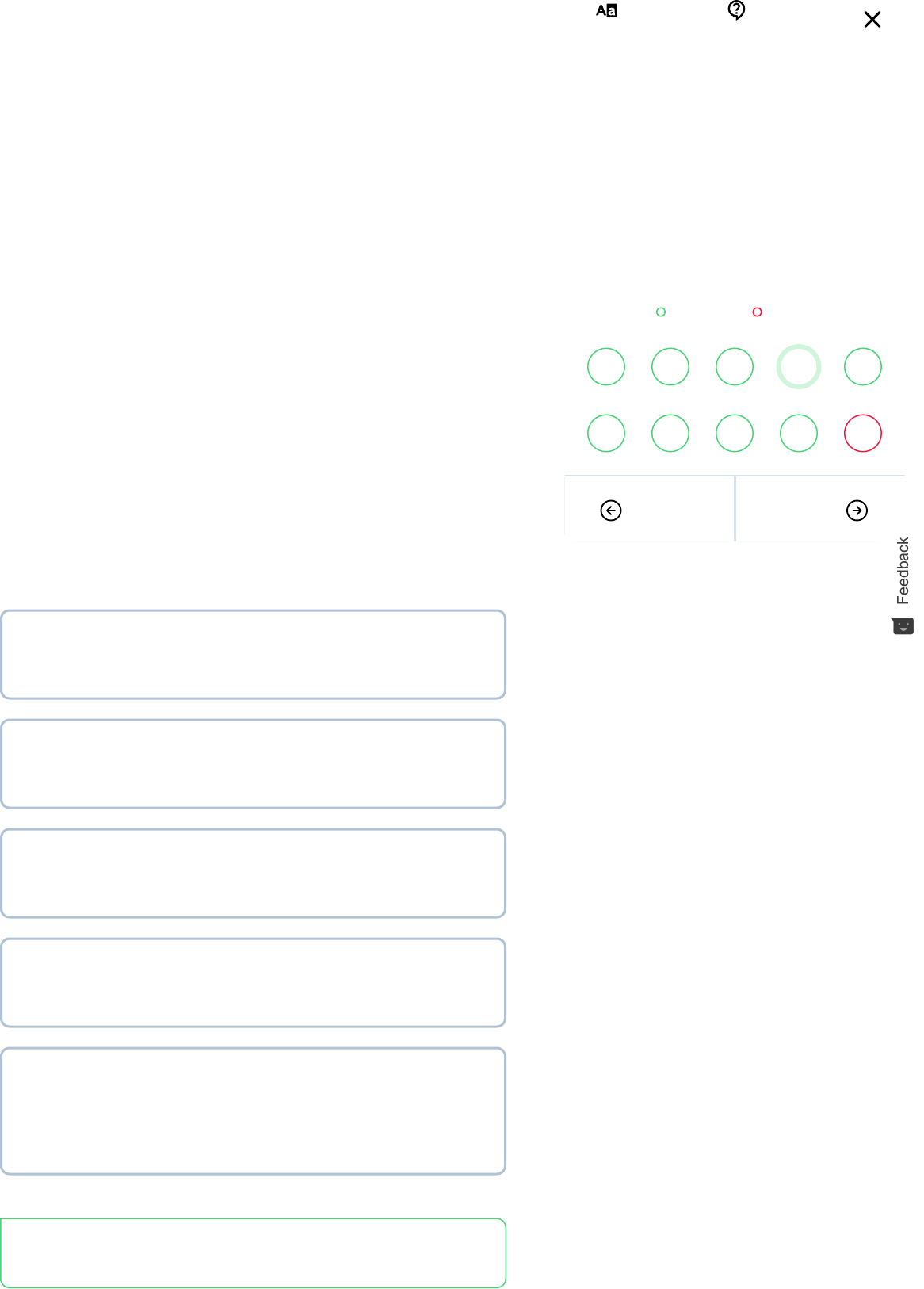924x1289 pixels.
Task: Open the translate language icon
Action: tap(606, 11)
